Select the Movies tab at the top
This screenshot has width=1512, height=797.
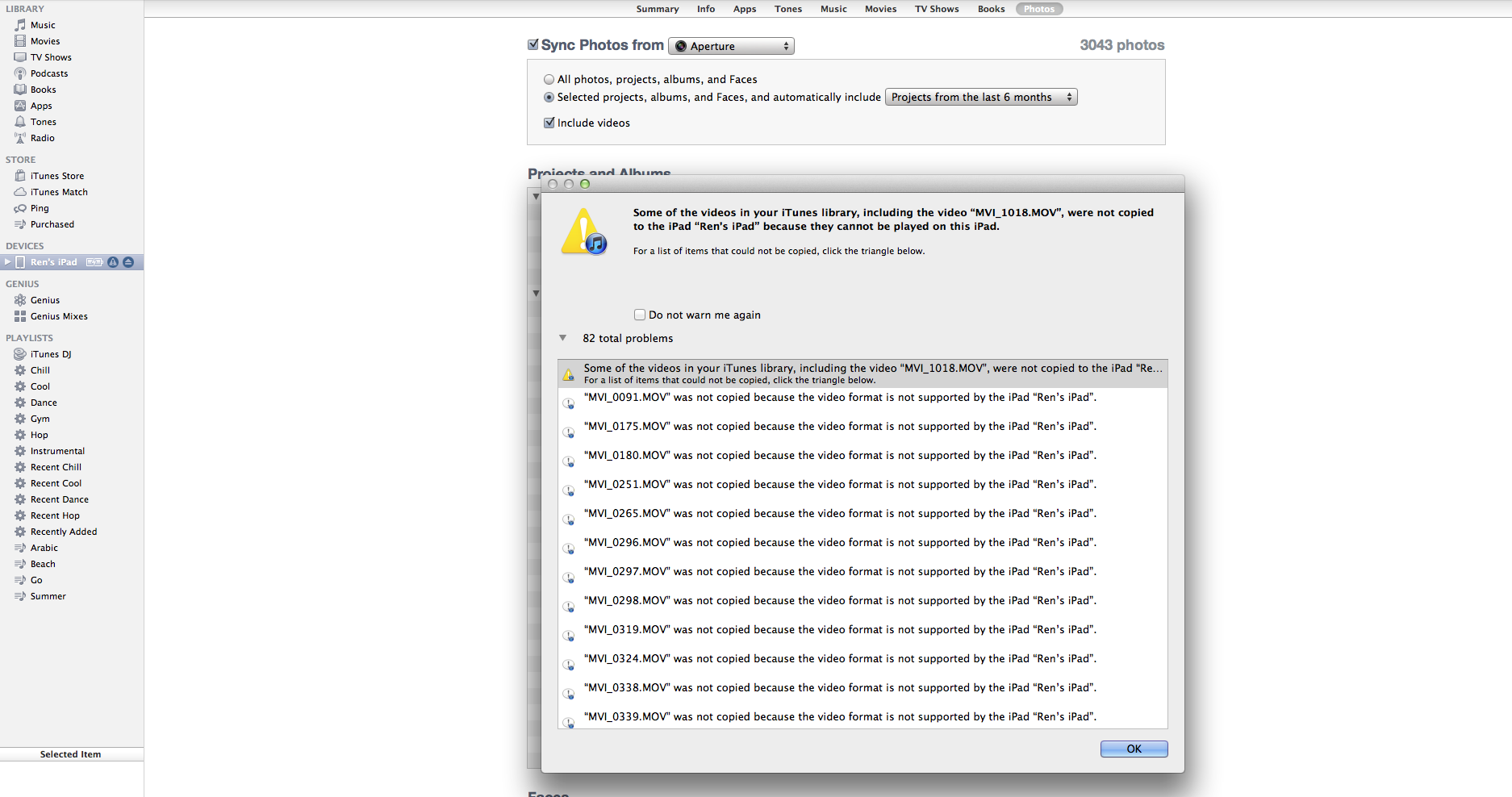880,9
